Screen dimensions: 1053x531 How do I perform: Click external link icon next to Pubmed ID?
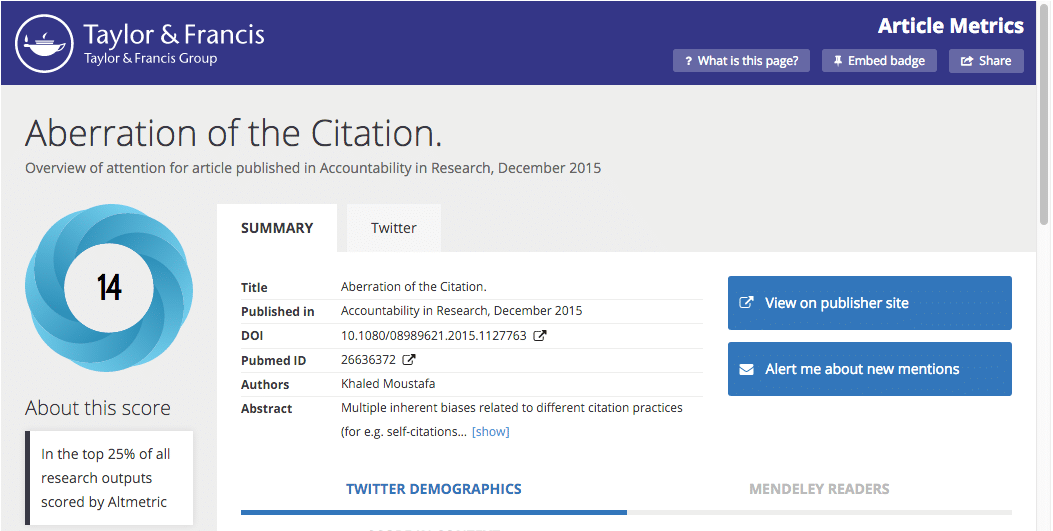[408, 360]
